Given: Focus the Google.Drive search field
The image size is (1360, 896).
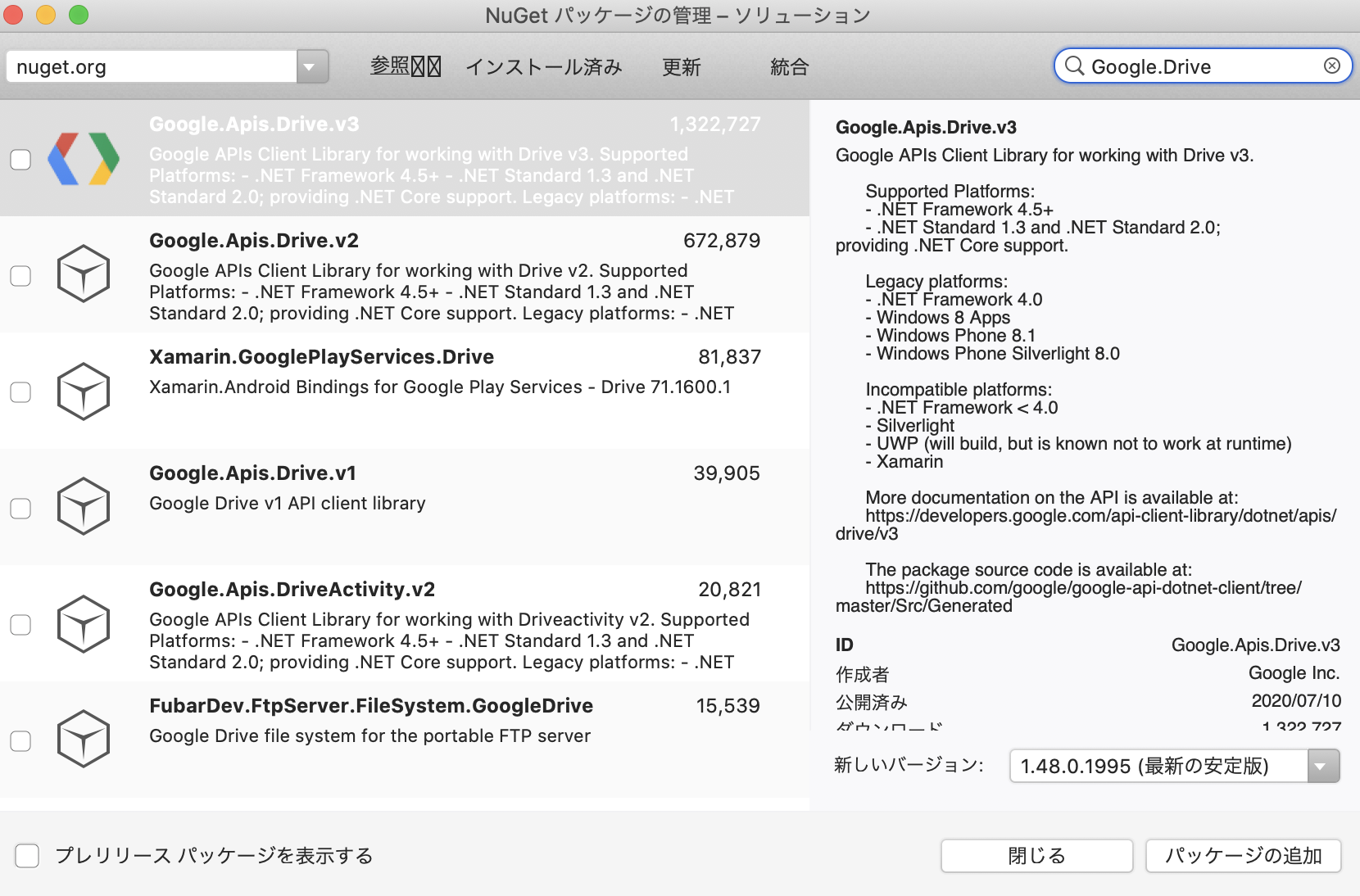Looking at the screenshot, I should coord(1203,66).
